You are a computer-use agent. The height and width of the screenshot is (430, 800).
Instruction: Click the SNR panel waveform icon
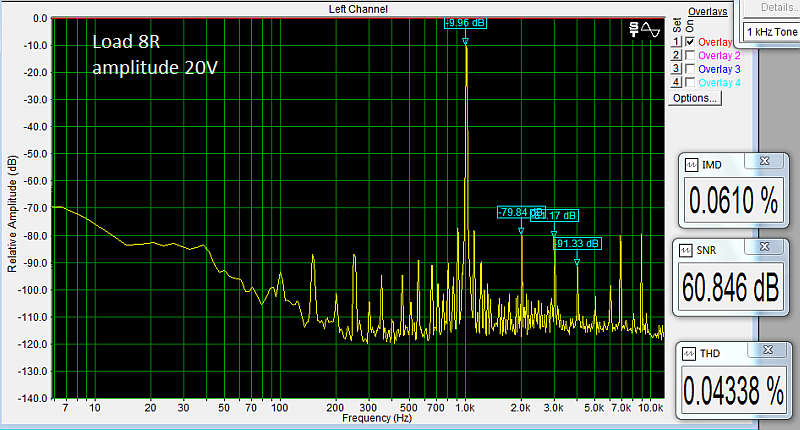(685, 250)
